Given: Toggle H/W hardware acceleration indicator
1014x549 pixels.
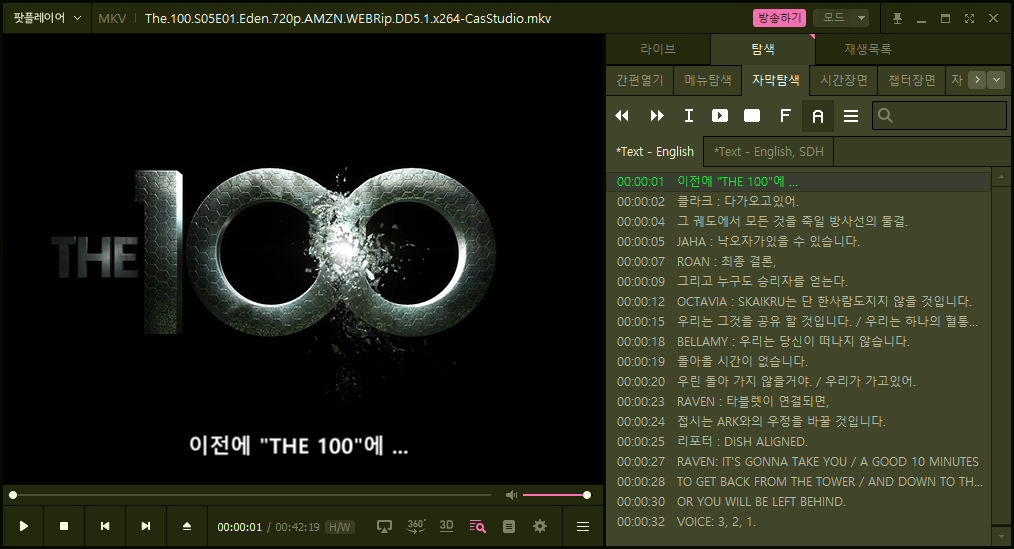Looking at the screenshot, I should point(340,527).
